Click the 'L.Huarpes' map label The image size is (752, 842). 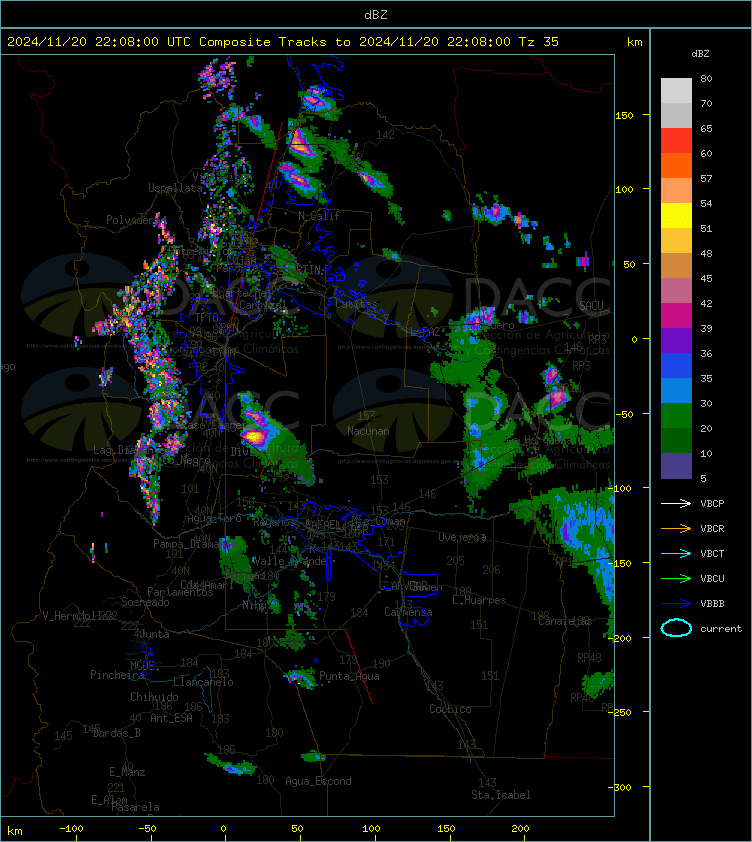[479, 600]
